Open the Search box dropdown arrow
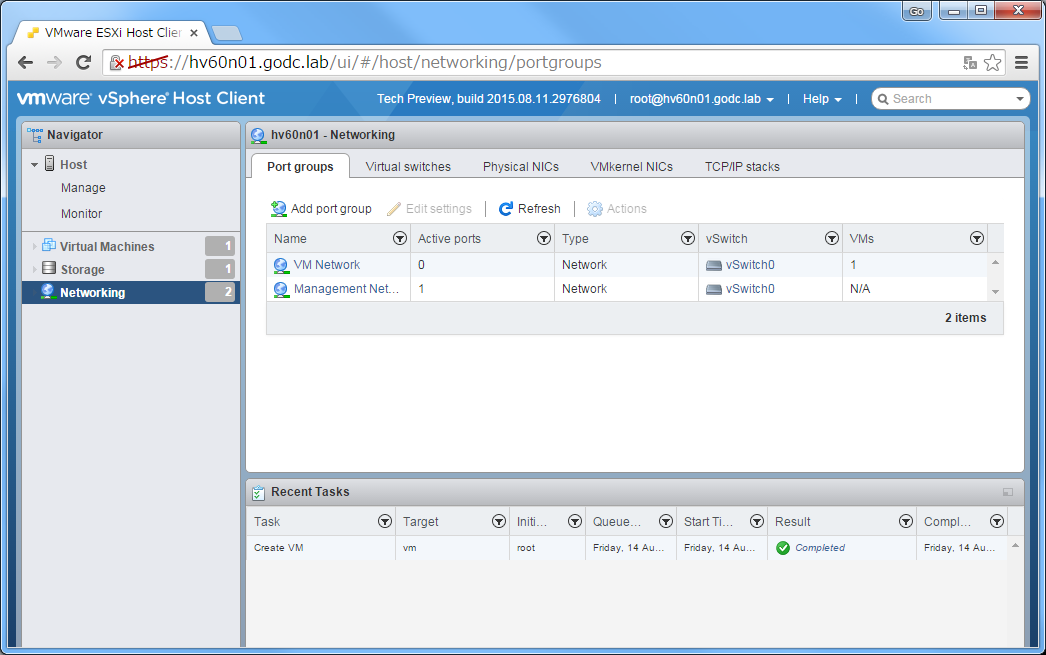Viewport: 1046px width, 655px height. click(1019, 99)
